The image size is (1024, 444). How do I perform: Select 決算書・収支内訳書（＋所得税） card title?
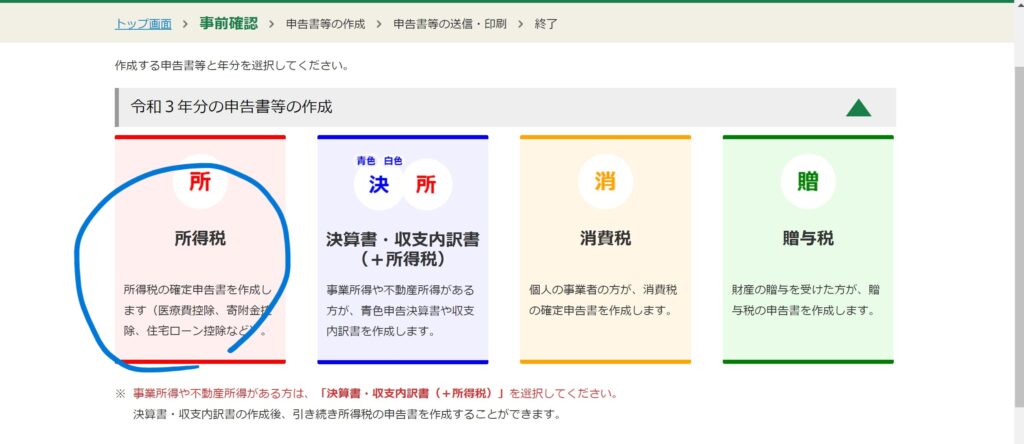tap(402, 249)
